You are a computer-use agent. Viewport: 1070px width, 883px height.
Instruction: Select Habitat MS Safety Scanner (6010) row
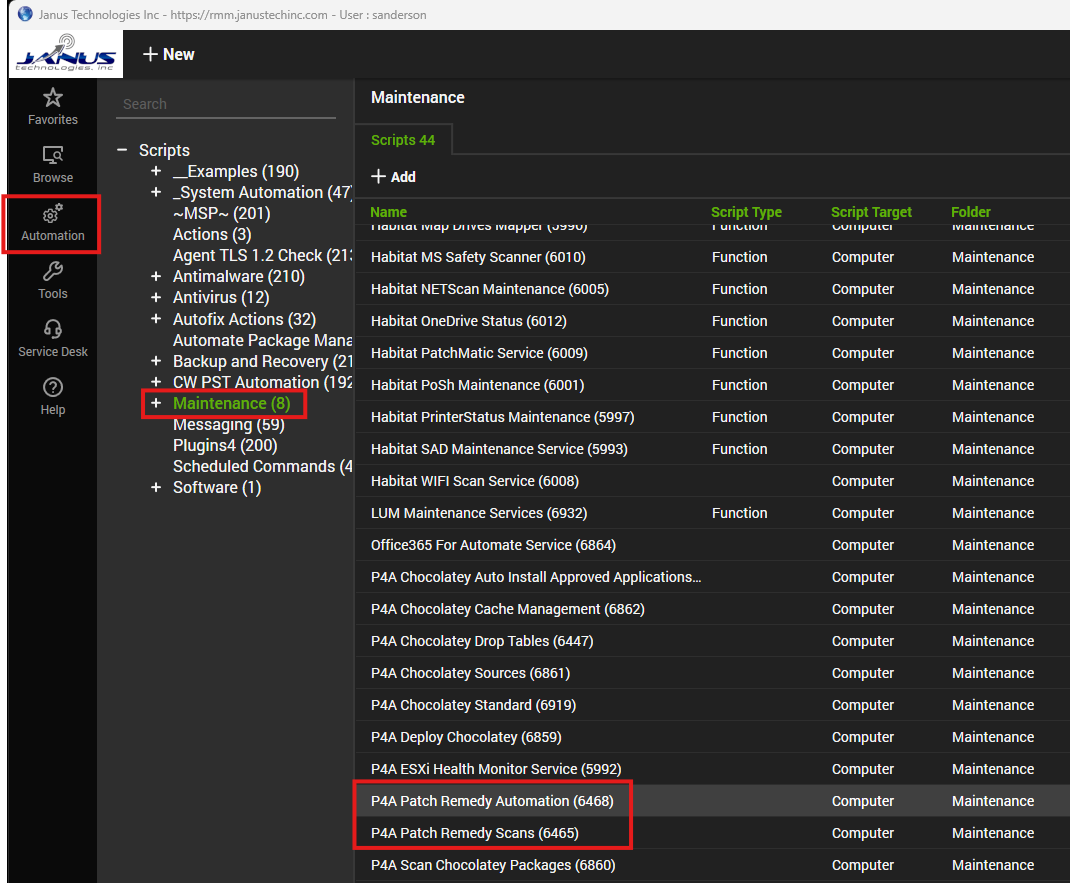[478, 257]
